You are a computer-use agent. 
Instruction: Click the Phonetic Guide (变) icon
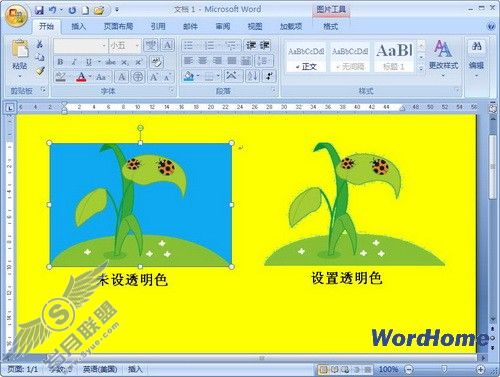point(151,45)
